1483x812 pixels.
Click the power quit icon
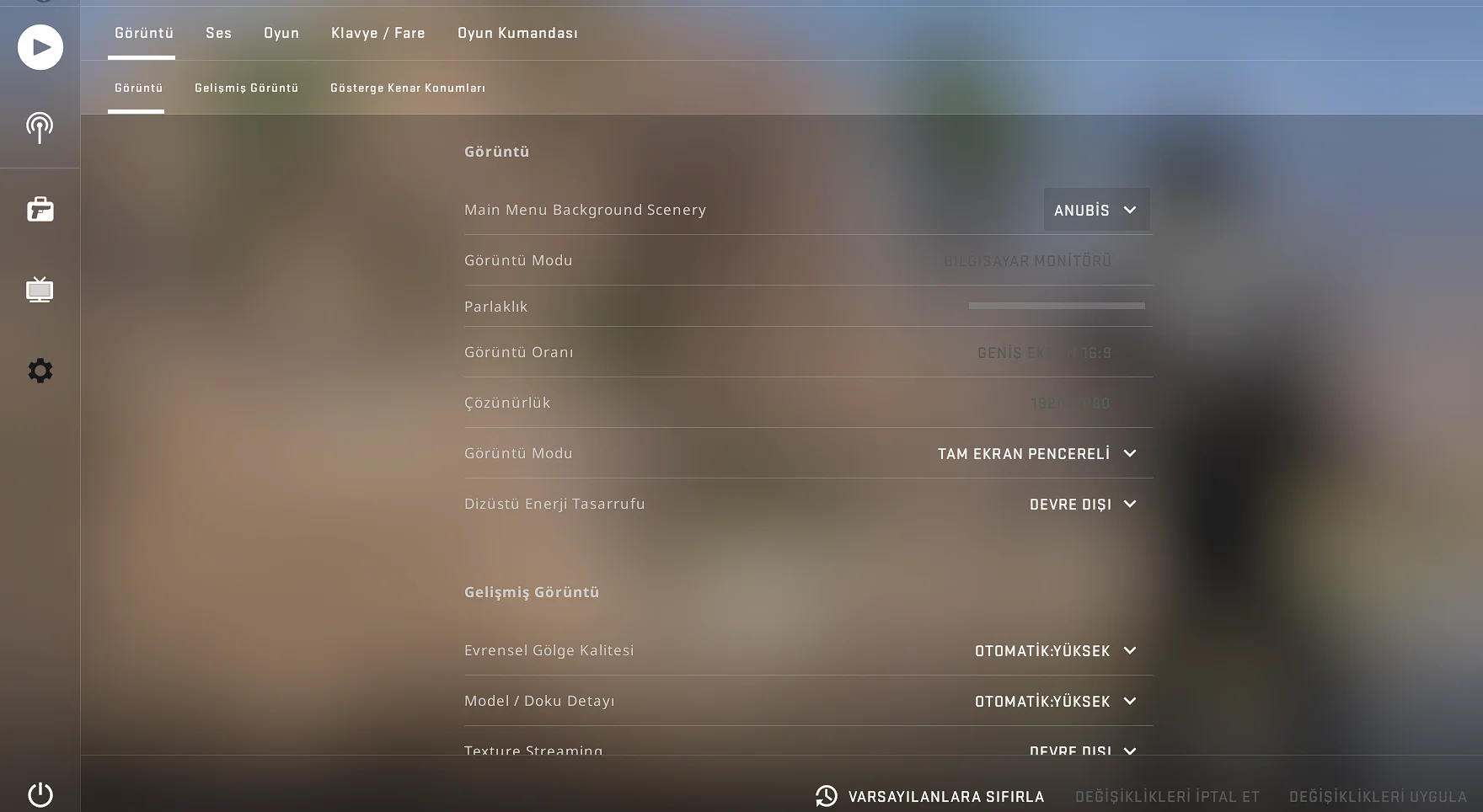pyautogui.click(x=40, y=794)
